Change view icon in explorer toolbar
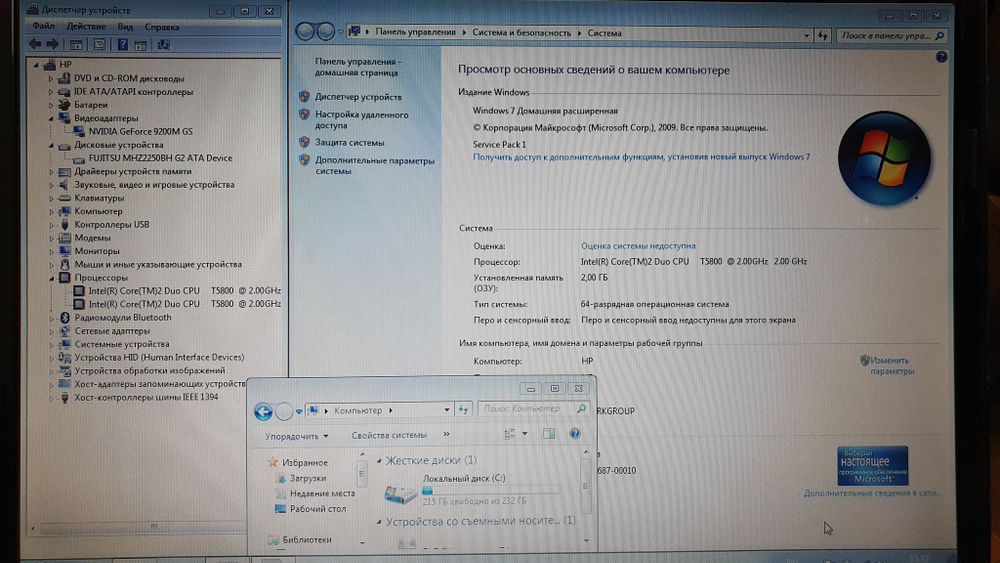The image size is (1000, 563). point(510,434)
